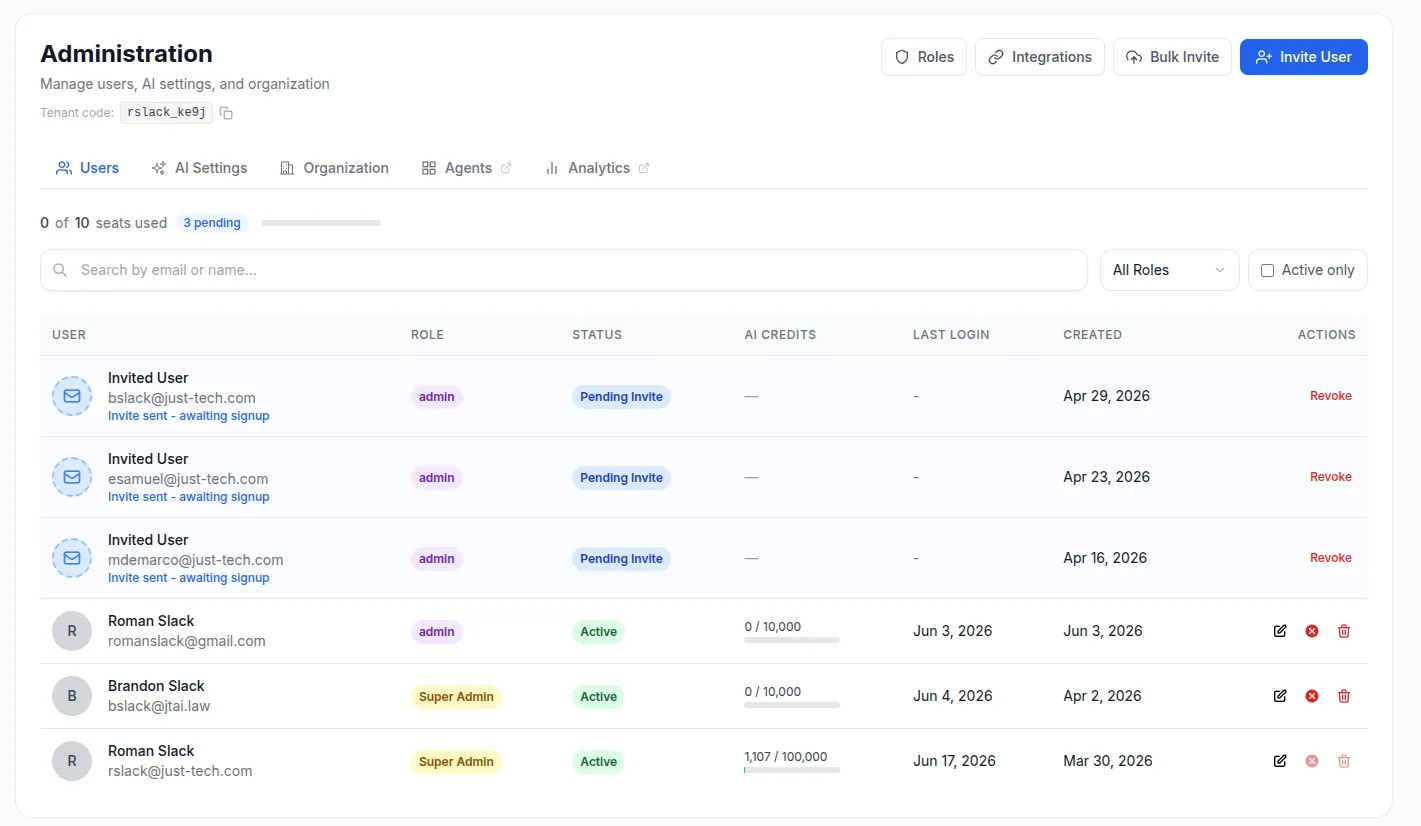This screenshot has height=826, width=1421.
Task: Click the Apr 29, 2026 created date
Action: (1106, 396)
